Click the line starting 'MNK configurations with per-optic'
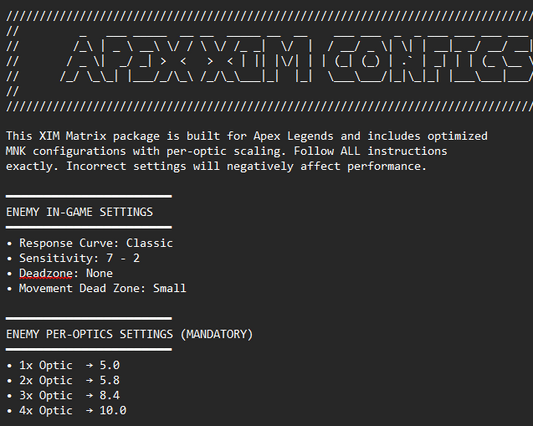The image size is (533, 426). coord(226,151)
